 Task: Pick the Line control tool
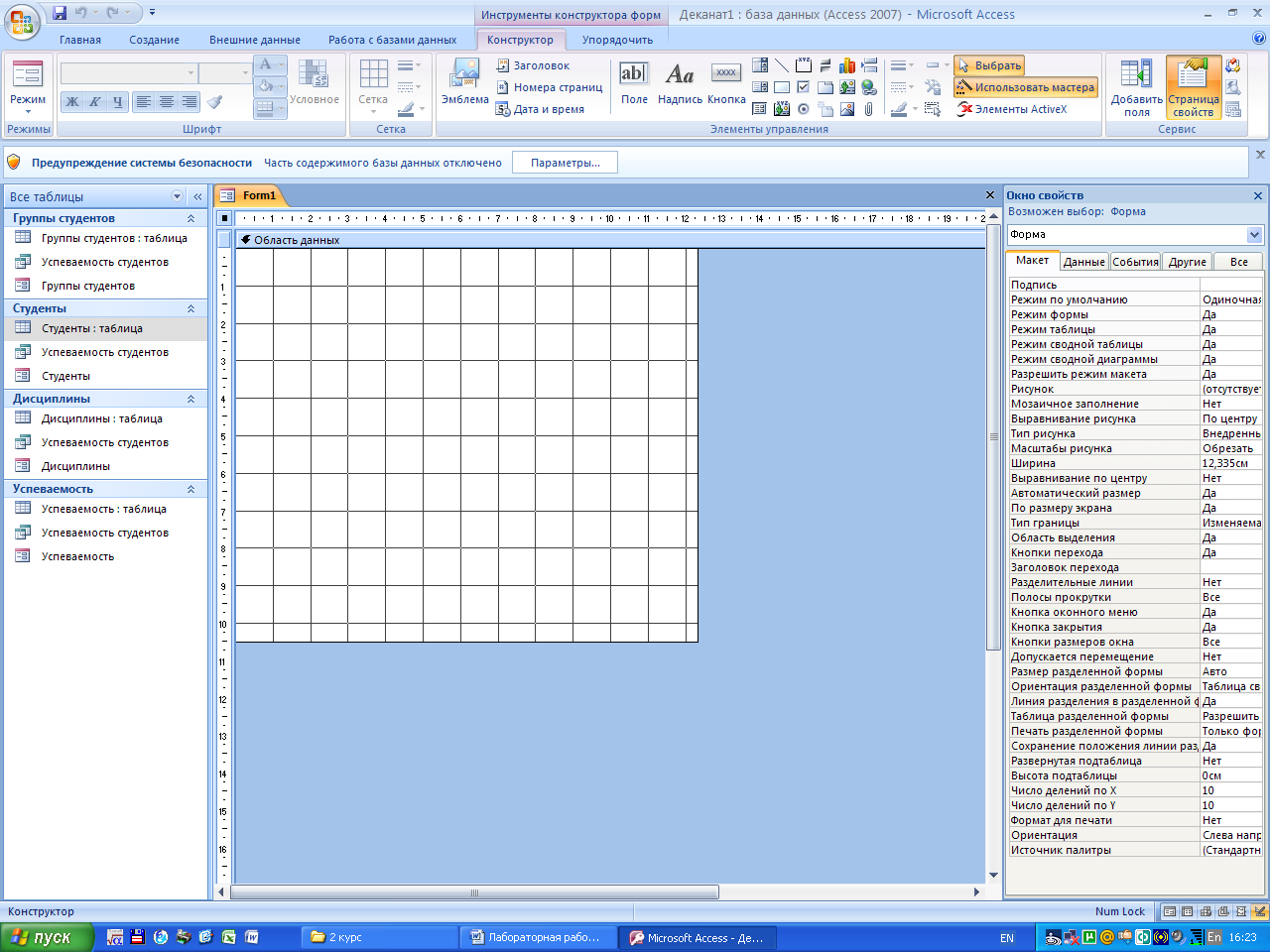click(x=782, y=65)
